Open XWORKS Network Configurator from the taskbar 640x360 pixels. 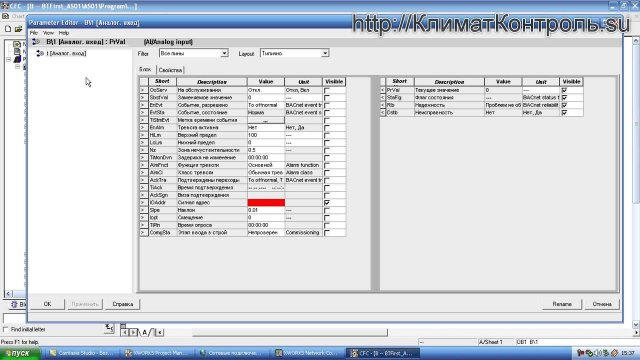click(x=307, y=353)
